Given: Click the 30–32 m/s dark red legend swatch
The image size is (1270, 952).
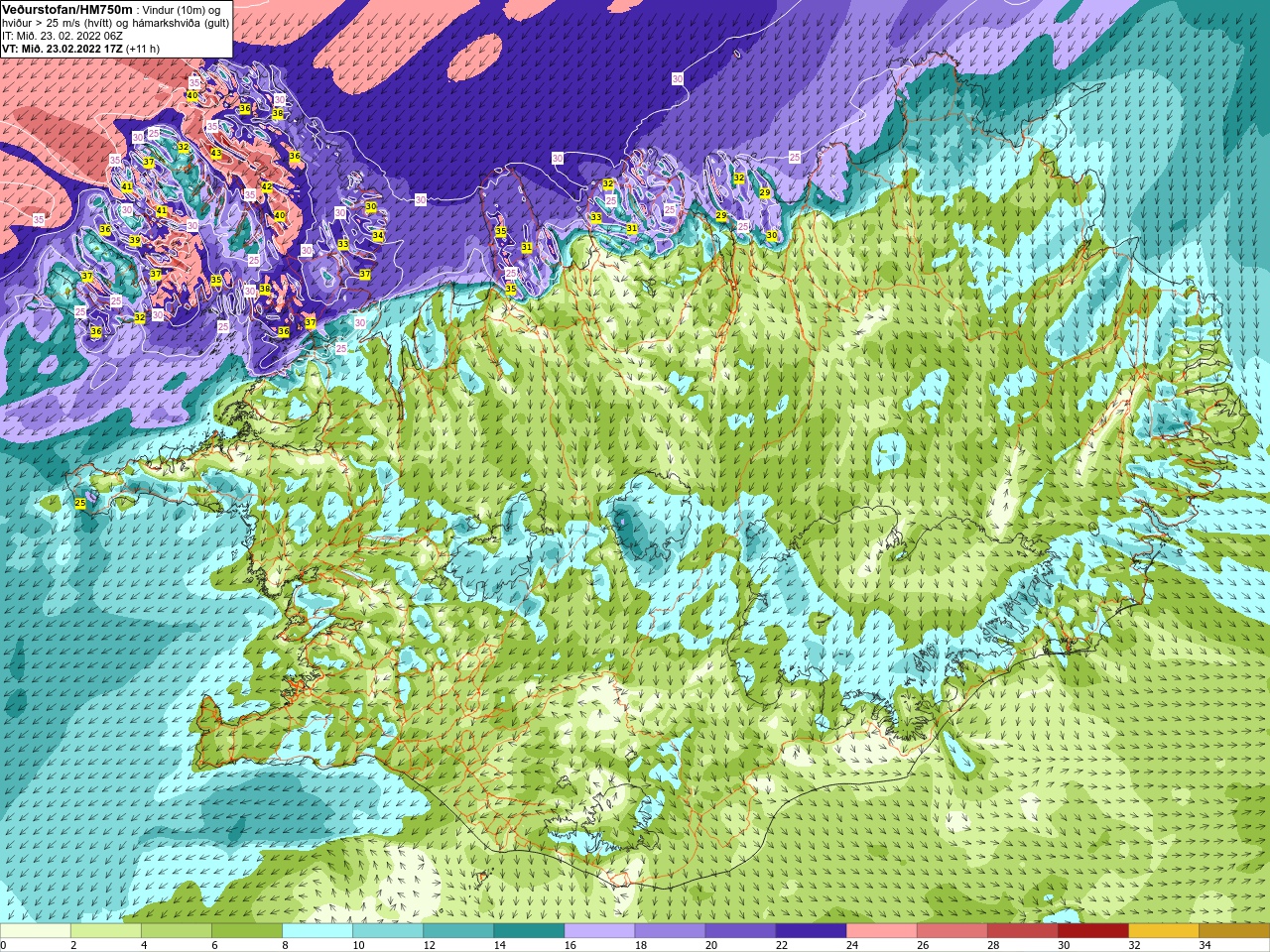Looking at the screenshot, I should coord(1092,931).
